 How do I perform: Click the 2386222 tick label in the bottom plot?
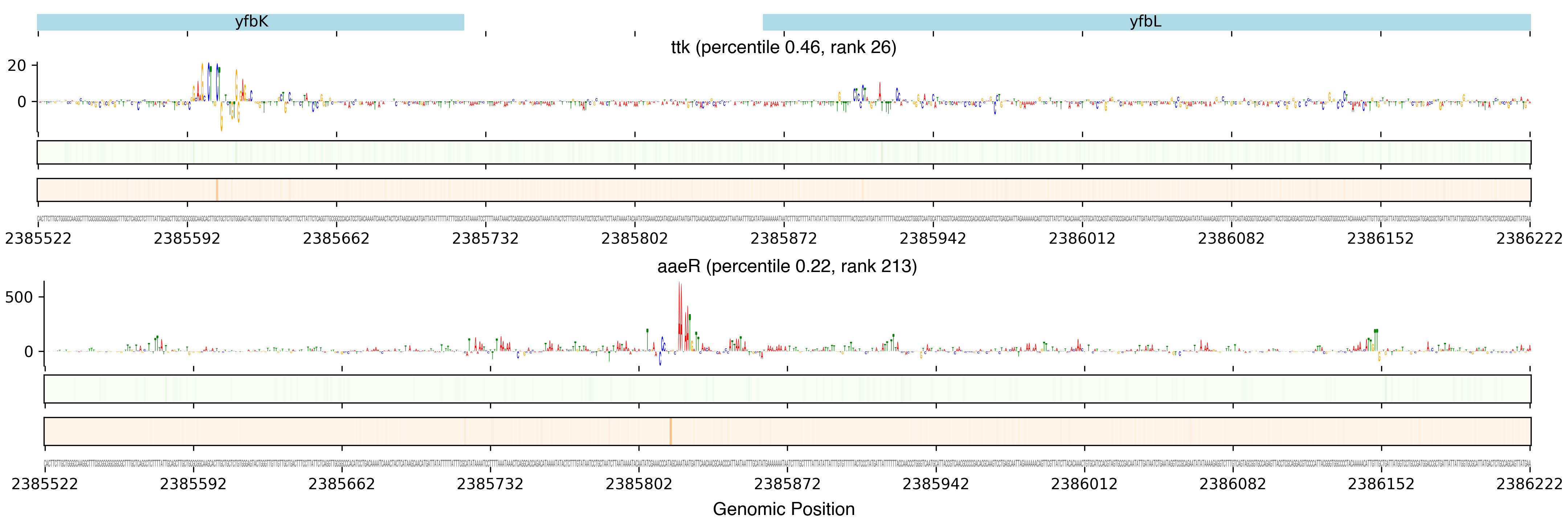(x=1529, y=484)
